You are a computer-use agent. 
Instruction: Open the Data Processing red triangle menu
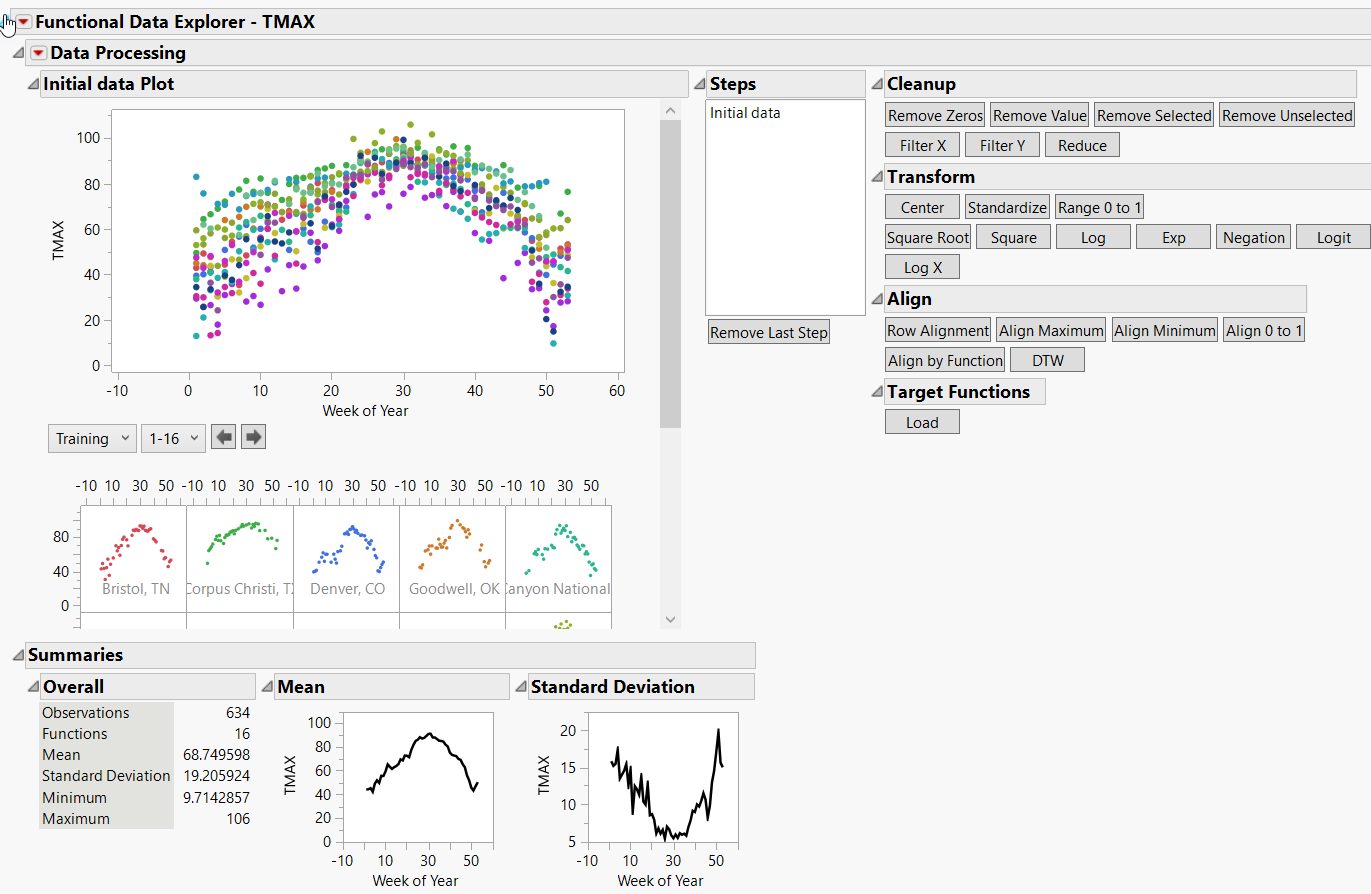coord(38,51)
